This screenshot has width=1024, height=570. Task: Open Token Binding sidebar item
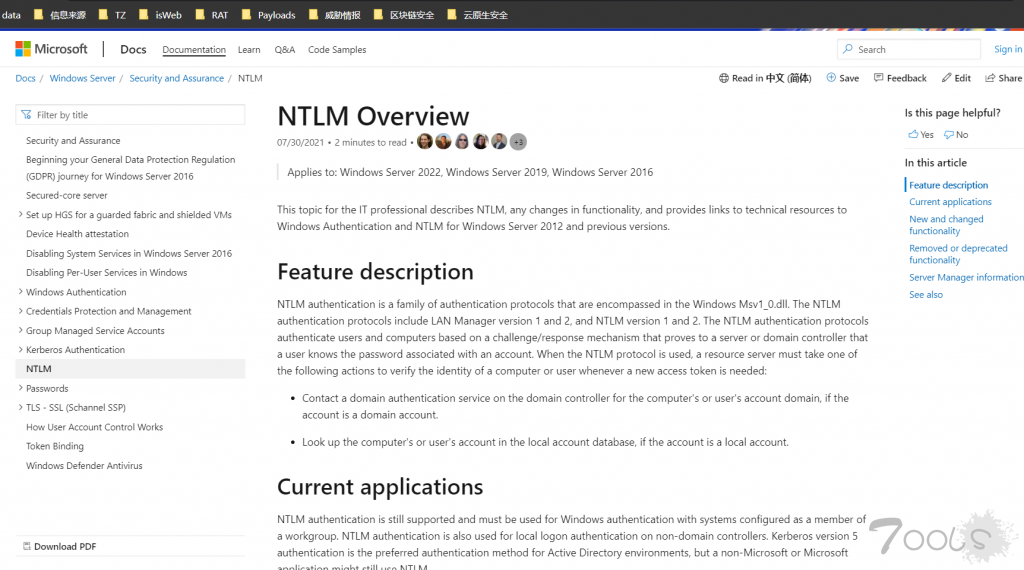pos(55,446)
